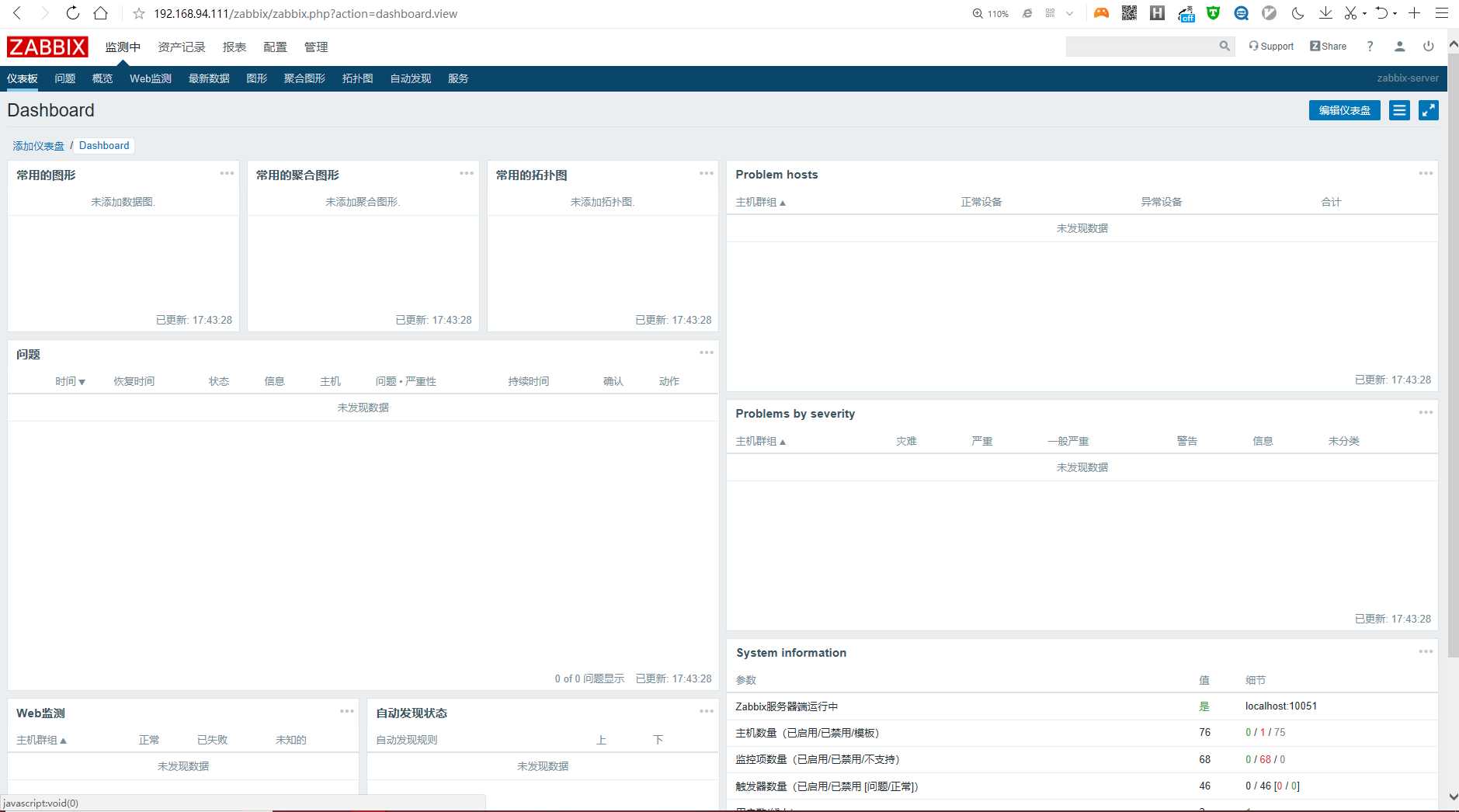Viewport: 1459px width, 812px height.
Task: Open the Problems by severity widget options menu
Action: [1426, 412]
